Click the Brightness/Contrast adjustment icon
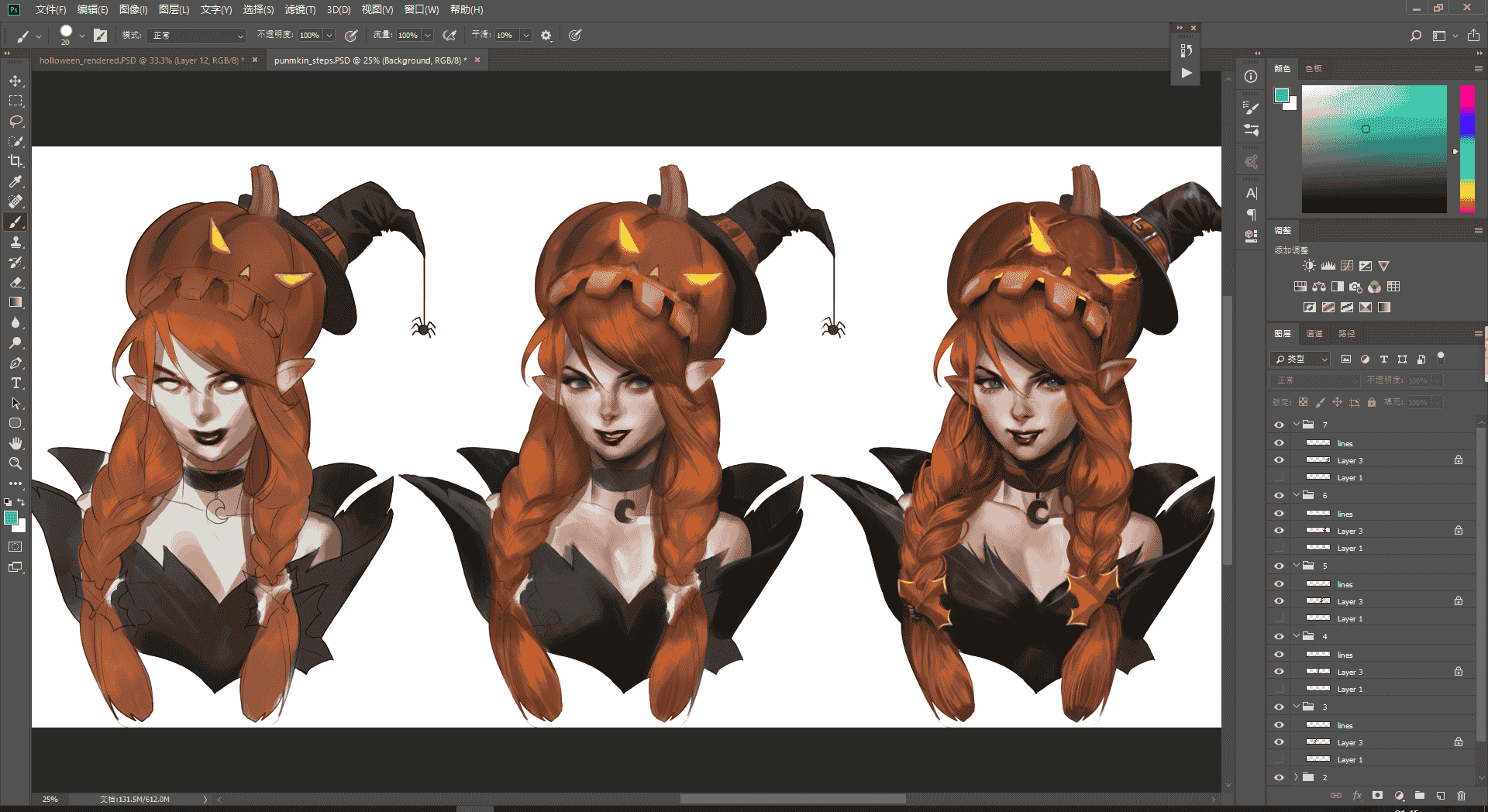 (x=1309, y=266)
